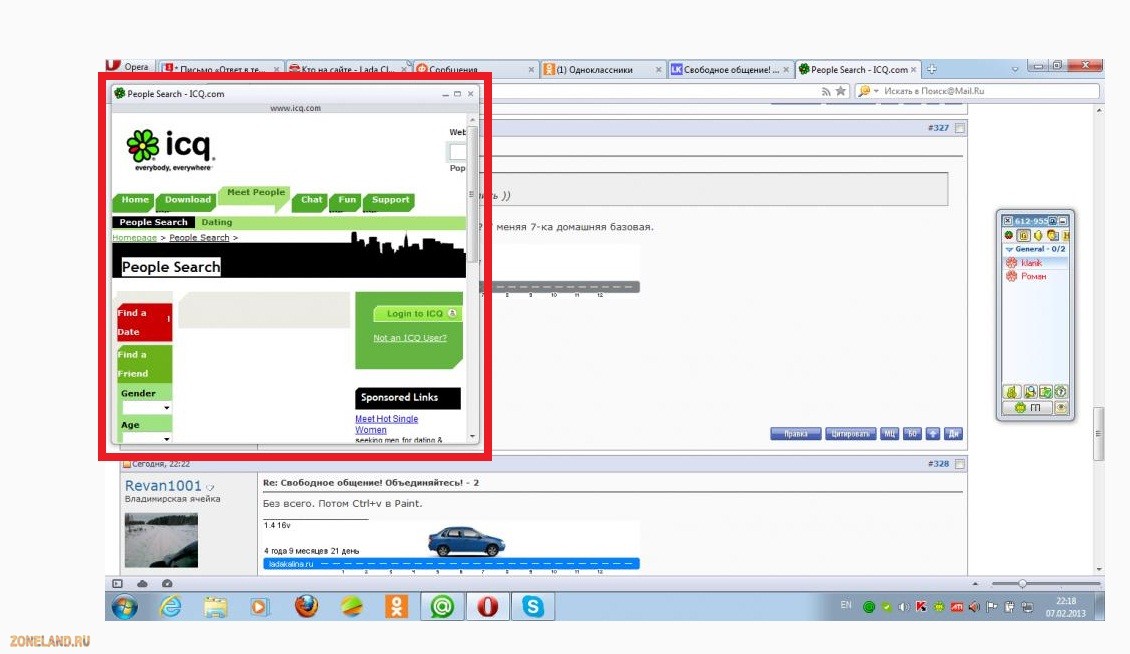Open Skype from the taskbar

[533, 606]
